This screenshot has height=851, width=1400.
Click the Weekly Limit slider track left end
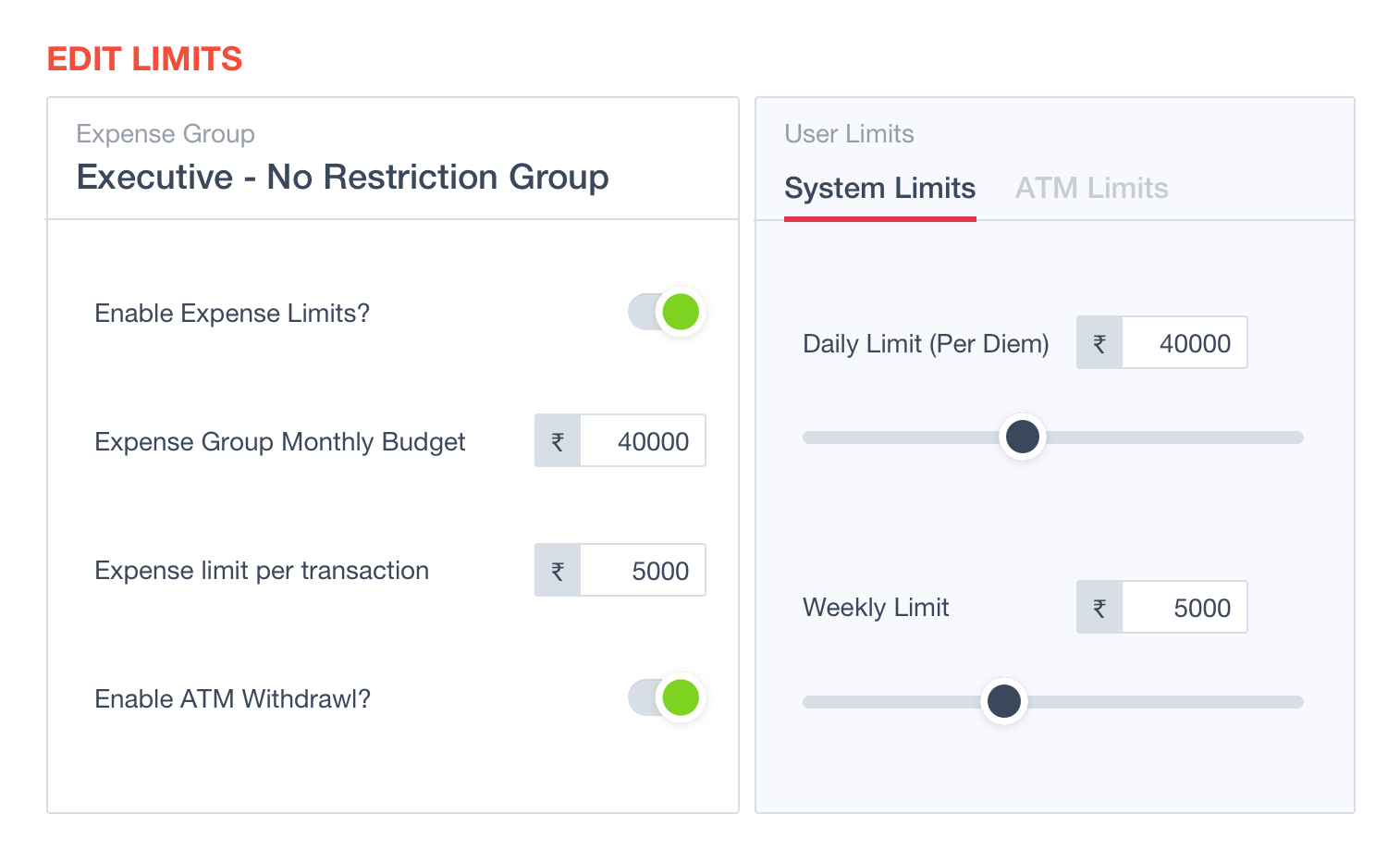pyautogui.click(x=812, y=702)
